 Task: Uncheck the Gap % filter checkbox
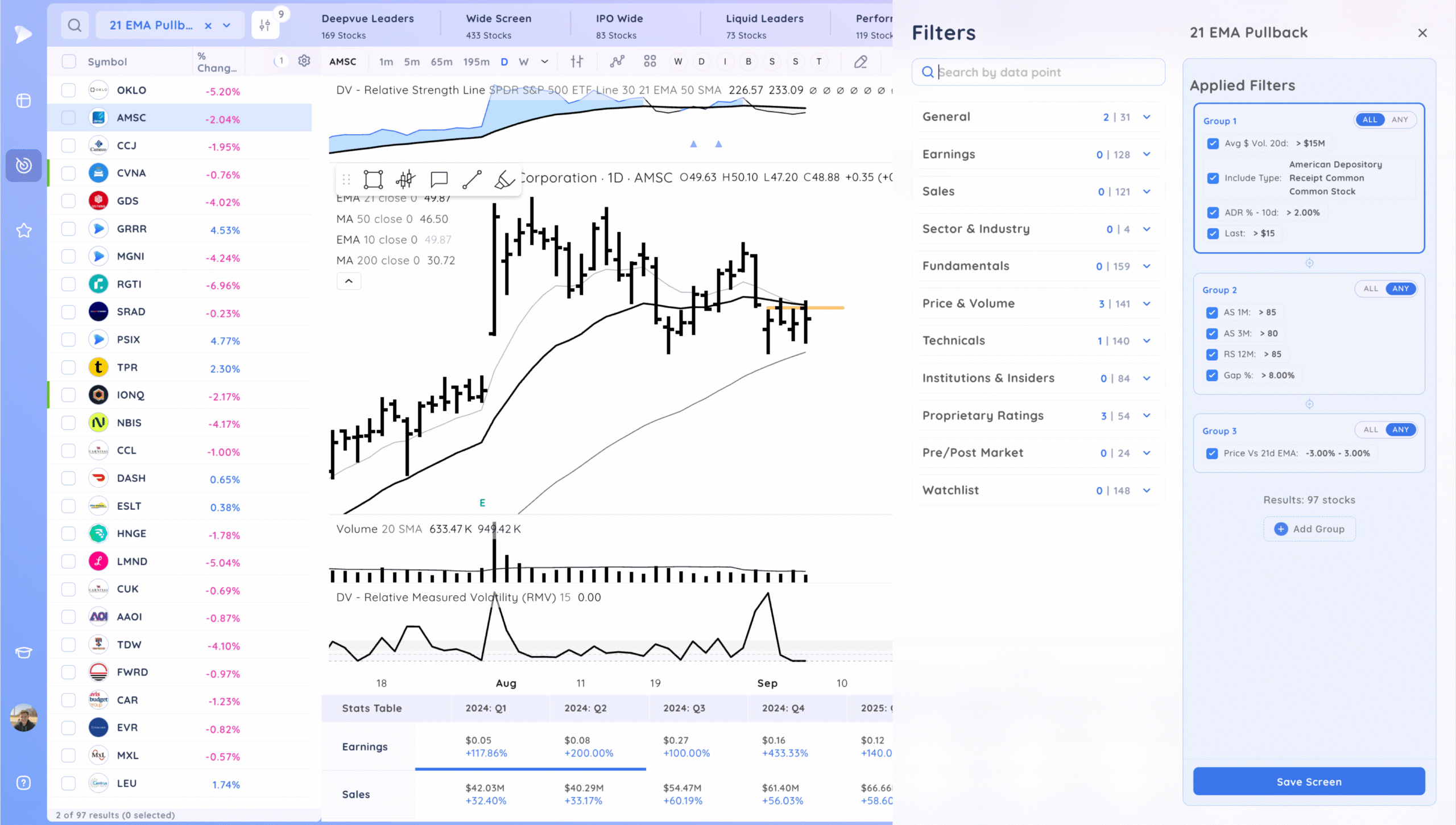tap(1212, 376)
